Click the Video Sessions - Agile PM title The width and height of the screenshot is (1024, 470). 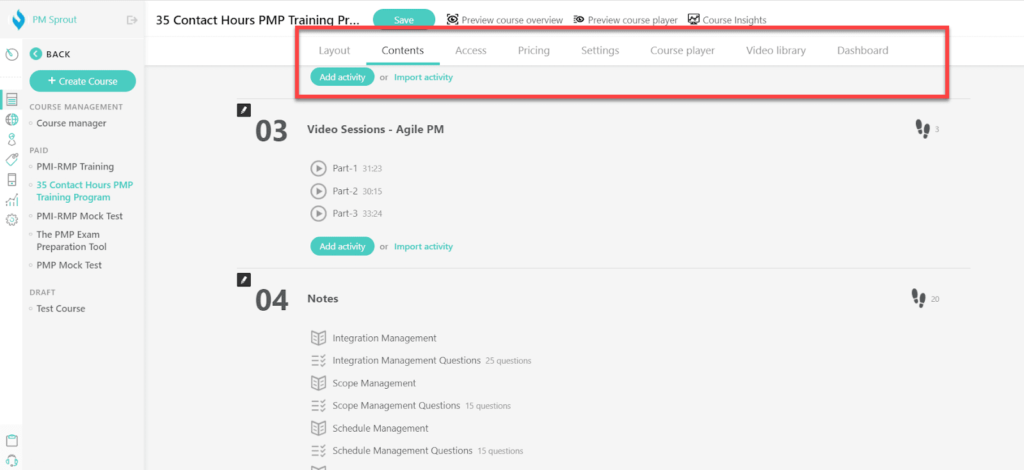click(x=376, y=129)
